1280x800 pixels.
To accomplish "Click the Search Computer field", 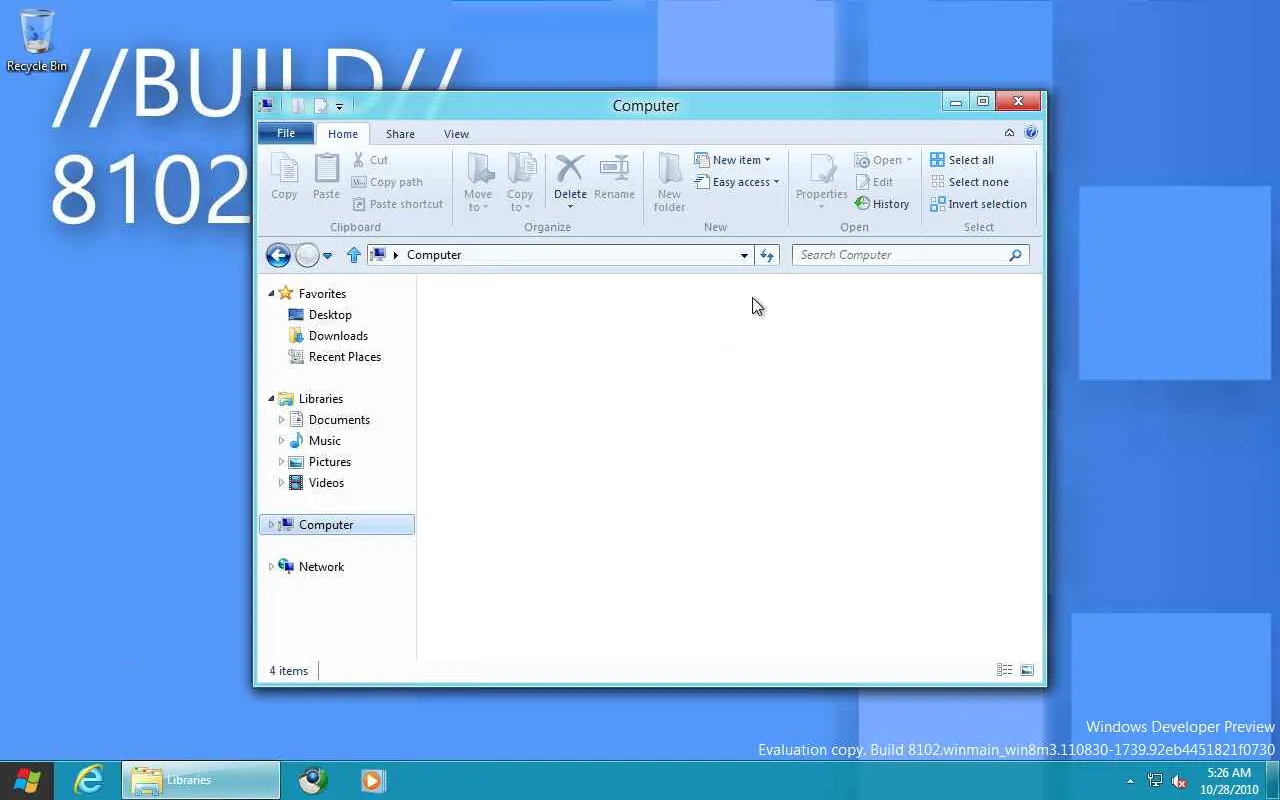I will [x=910, y=255].
